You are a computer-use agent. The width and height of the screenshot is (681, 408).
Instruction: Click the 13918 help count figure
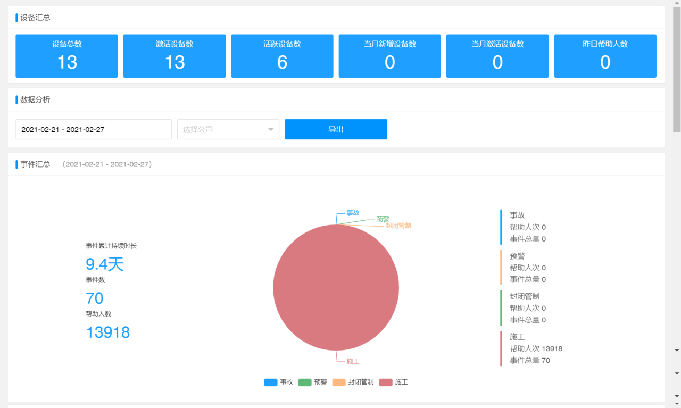click(x=107, y=332)
